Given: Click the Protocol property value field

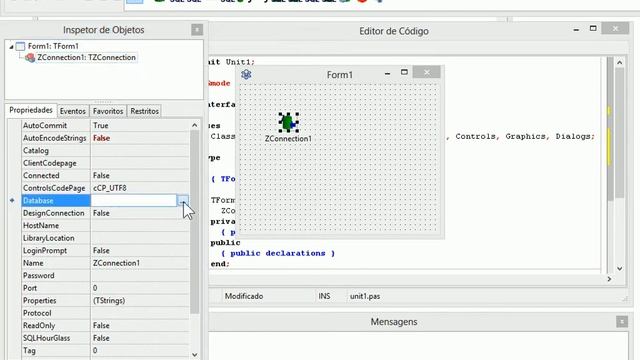Looking at the screenshot, I should coord(140,313).
